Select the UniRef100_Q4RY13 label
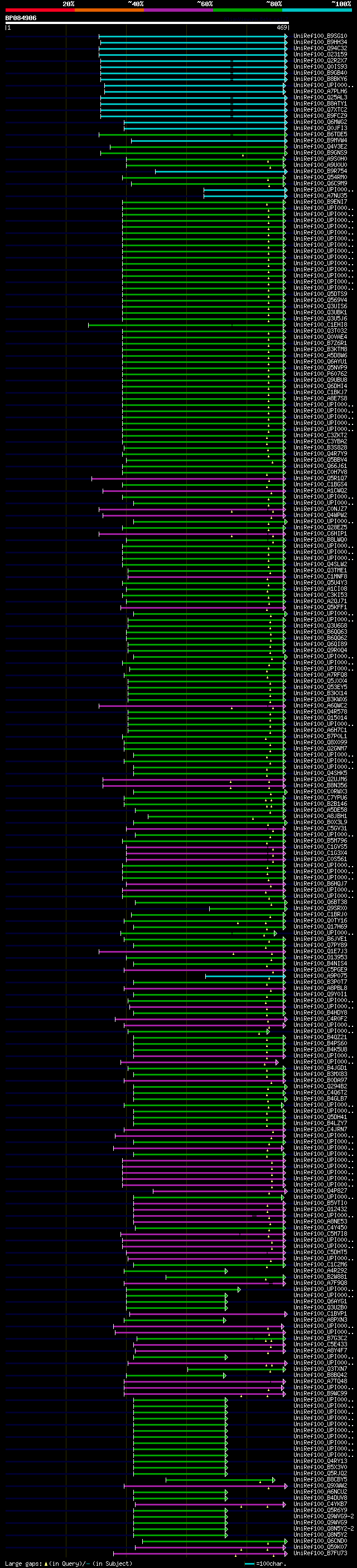Viewport: 357px width, 1568px height. (x=320, y=1461)
